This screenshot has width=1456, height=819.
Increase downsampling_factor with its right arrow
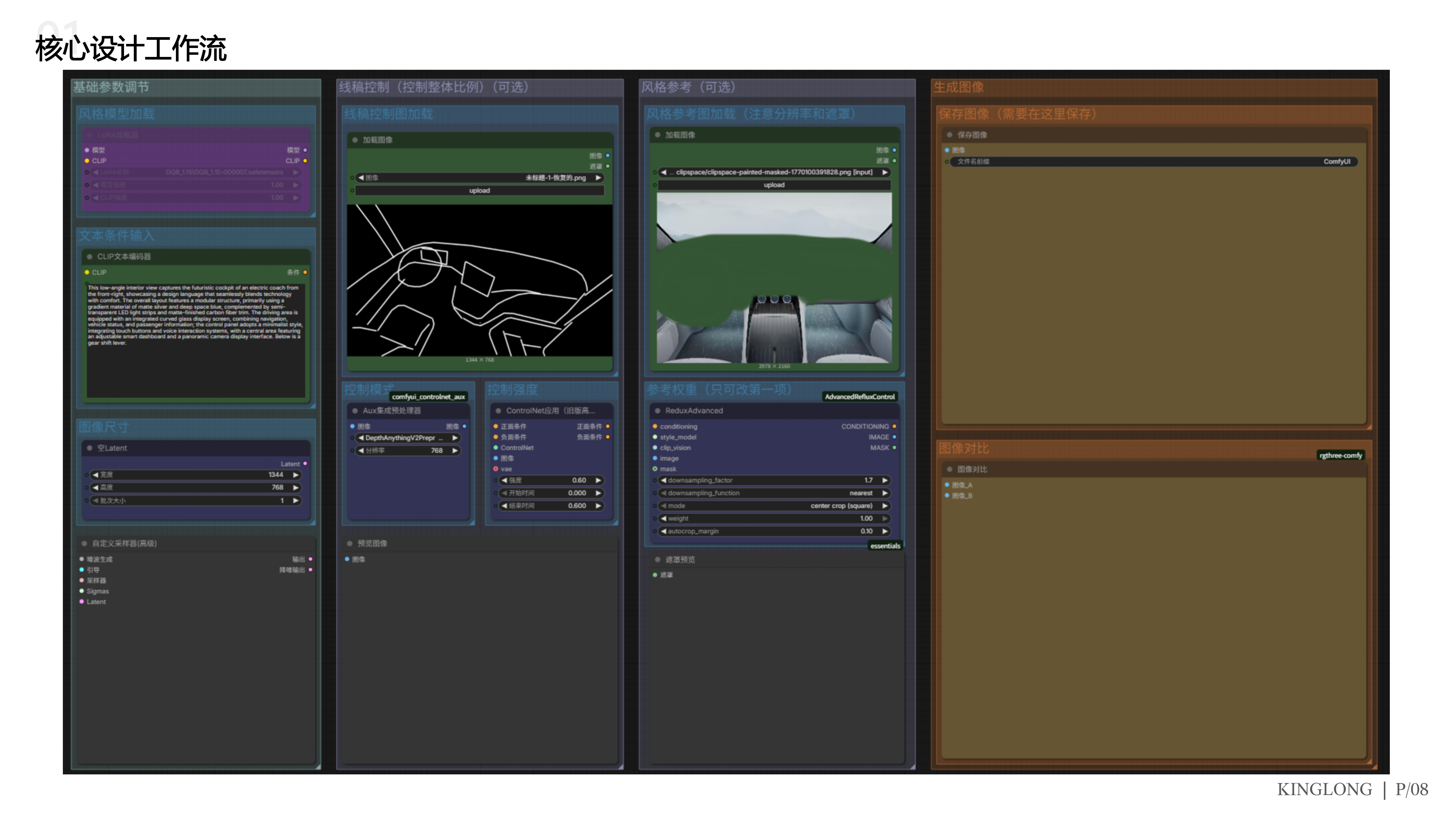(885, 481)
